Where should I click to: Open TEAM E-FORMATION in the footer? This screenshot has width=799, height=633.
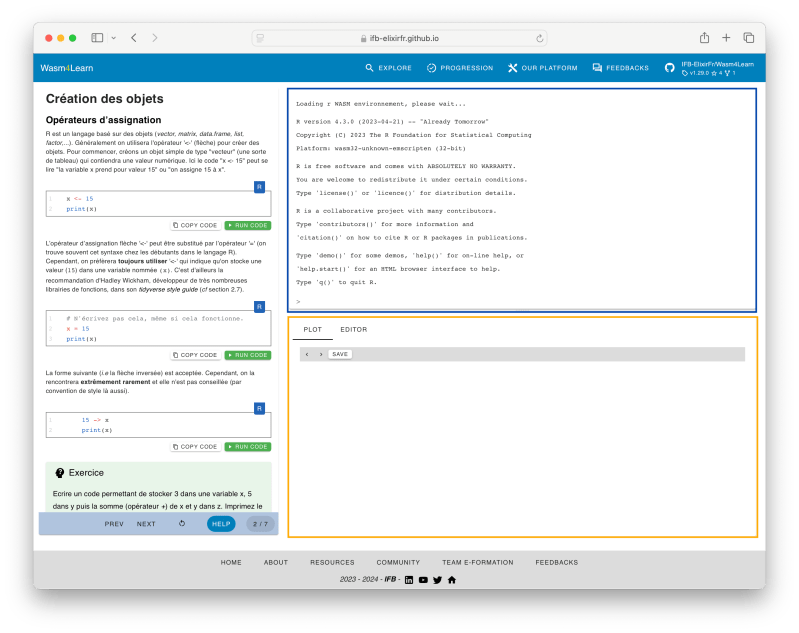(477, 563)
